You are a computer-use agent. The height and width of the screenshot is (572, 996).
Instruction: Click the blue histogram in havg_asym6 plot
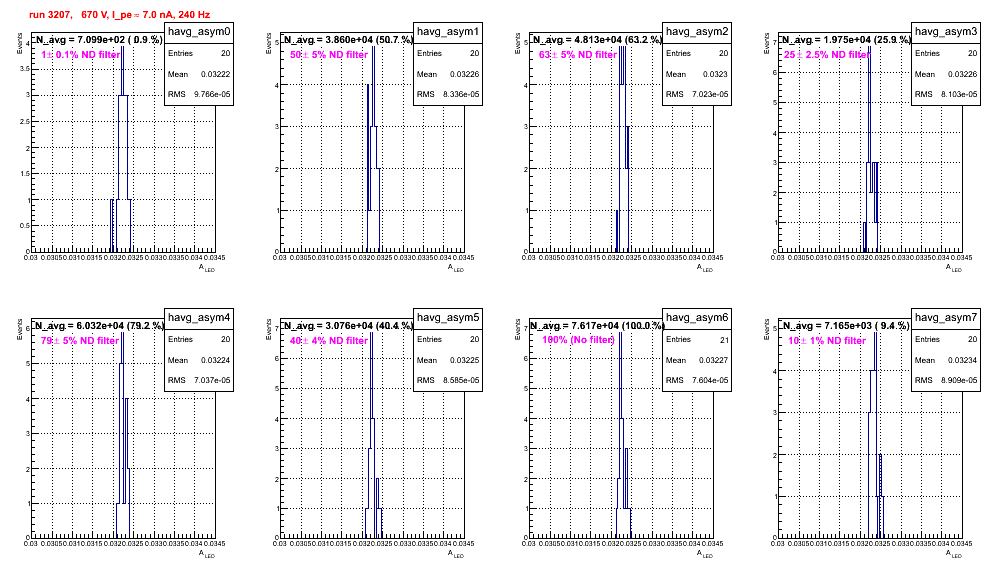click(622, 435)
